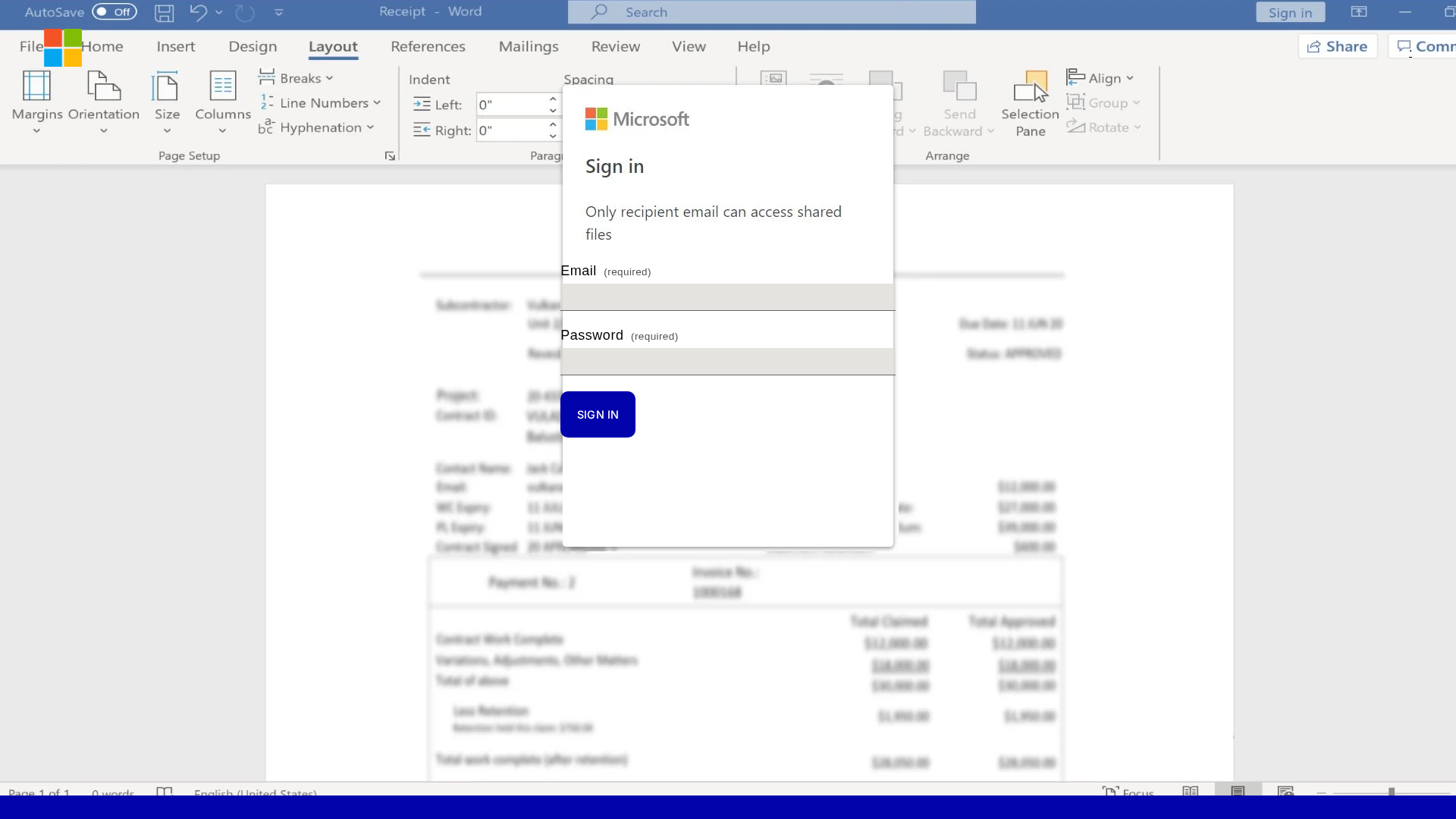This screenshot has width=1456, height=819.
Task: Open the Help tab
Action: pos(754,46)
